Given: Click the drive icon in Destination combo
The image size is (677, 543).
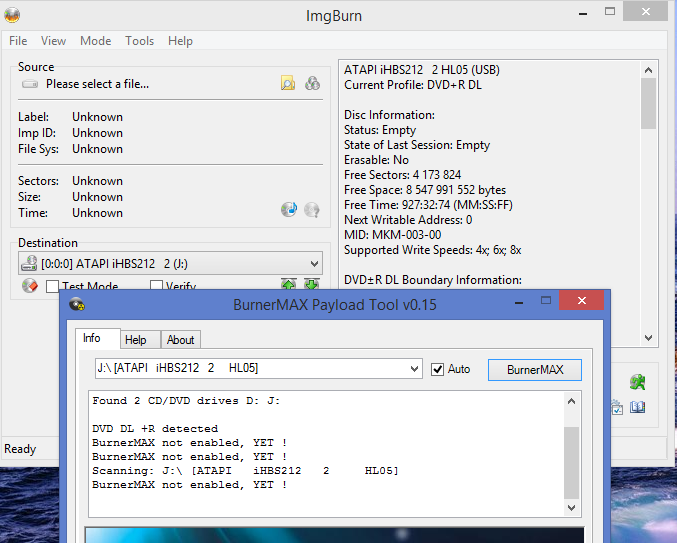Looking at the screenshot, I should 29,263.
